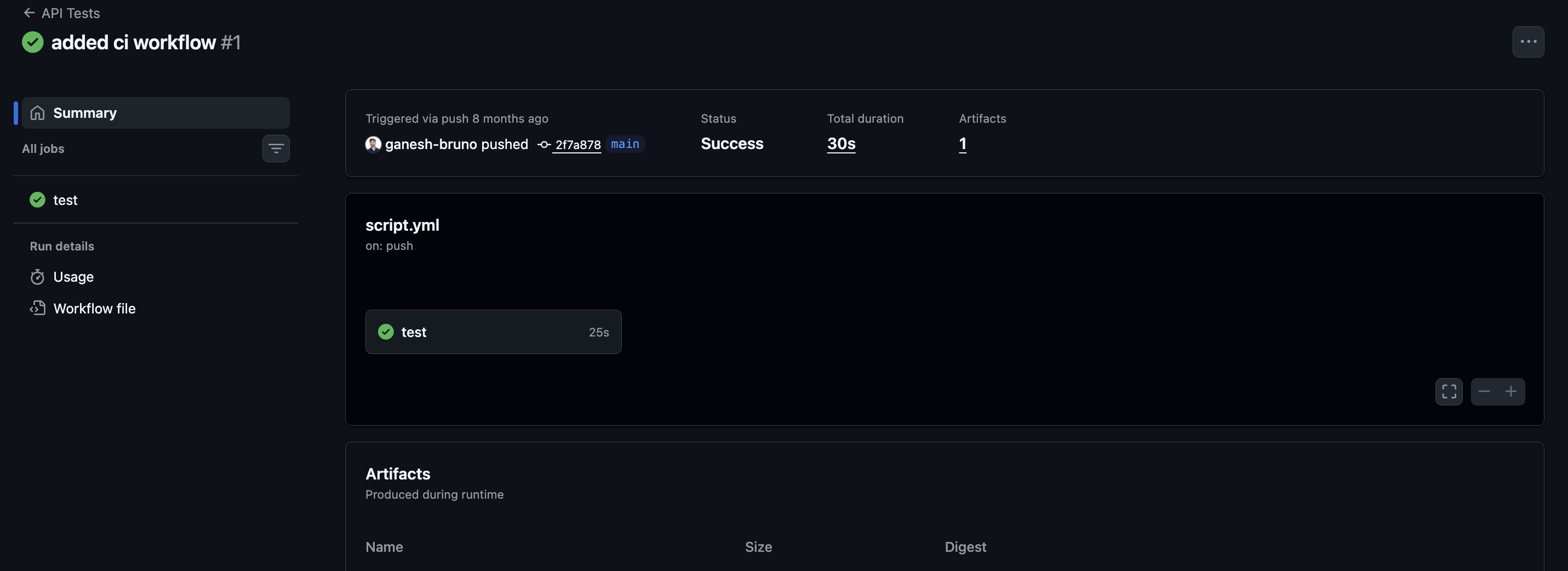
Task: Click the 30s total duration link
Action: [x=840, y=144]
